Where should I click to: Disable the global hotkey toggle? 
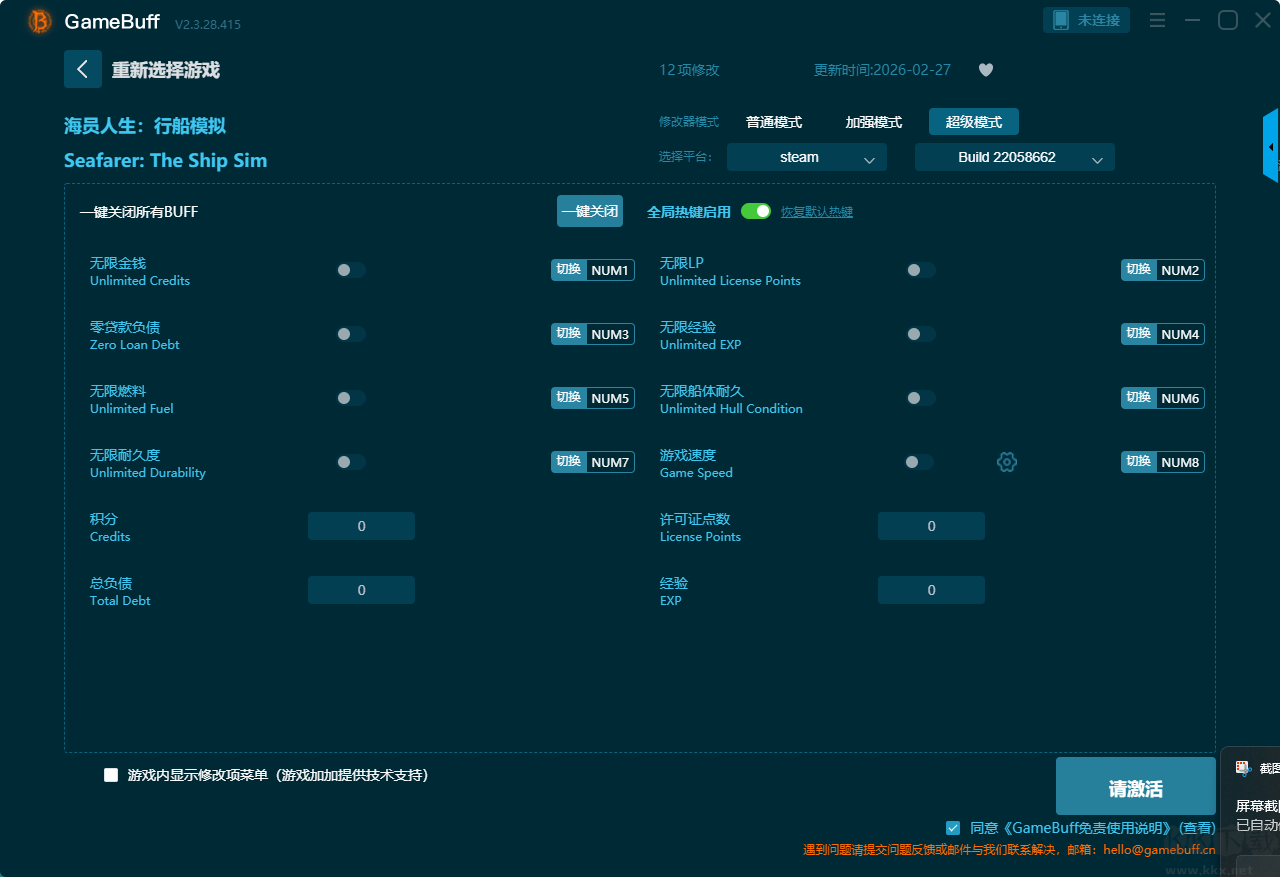[x=756, y=211]
